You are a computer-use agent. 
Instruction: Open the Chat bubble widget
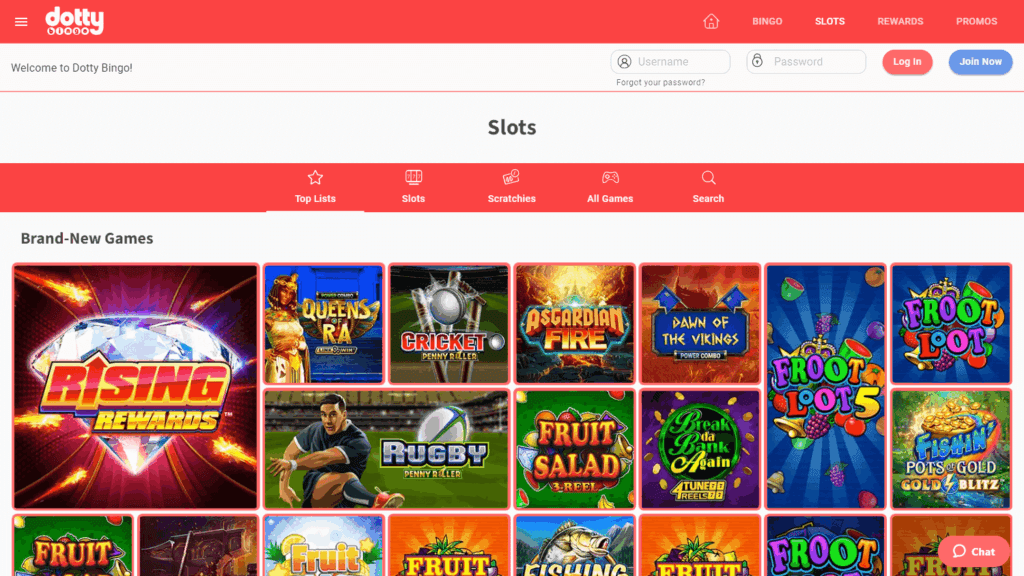[x=974, y=552]
